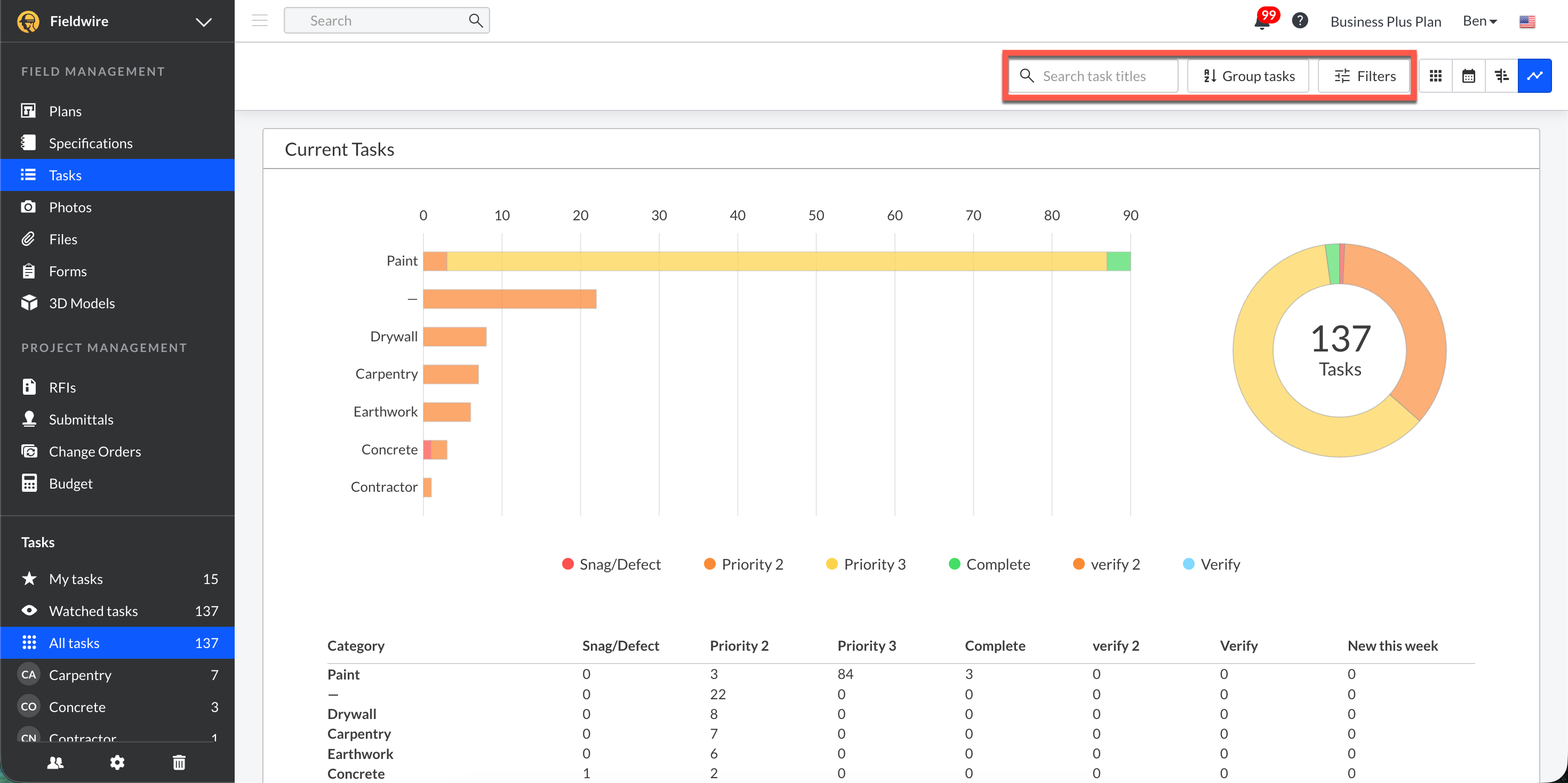1568x783 pixels.
Task: Open the language flag selector
Action: 1526,22
